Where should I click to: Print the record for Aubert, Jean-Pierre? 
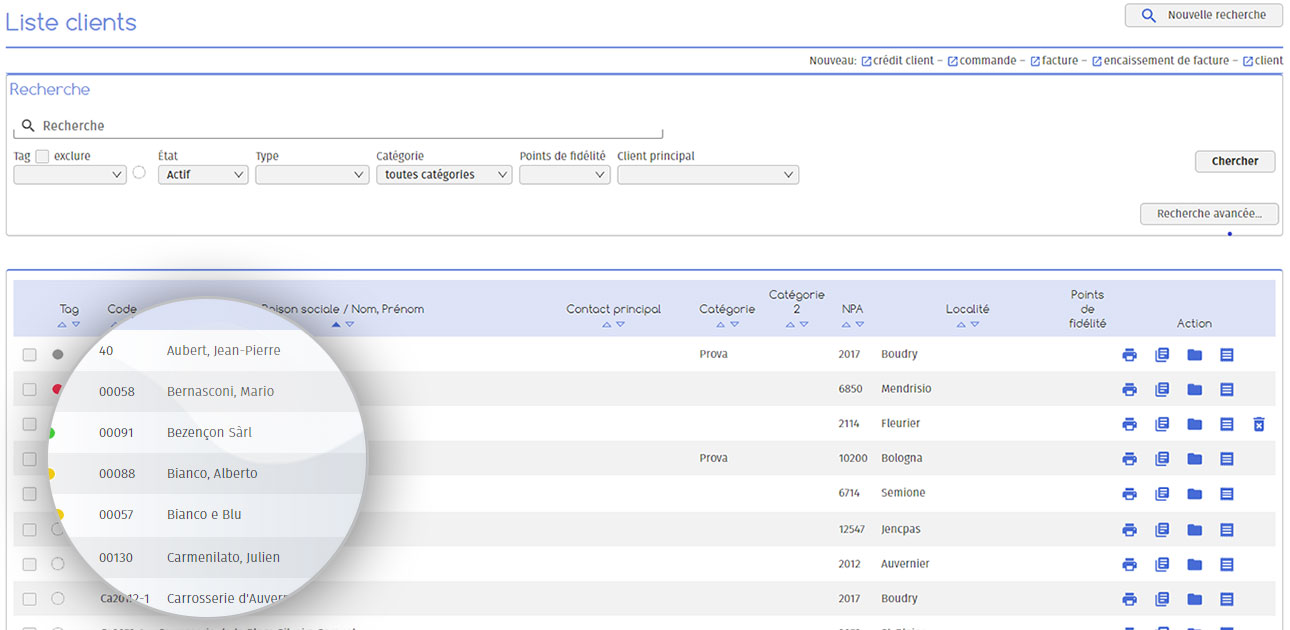pyautogui.click(x=1129, y=354)
